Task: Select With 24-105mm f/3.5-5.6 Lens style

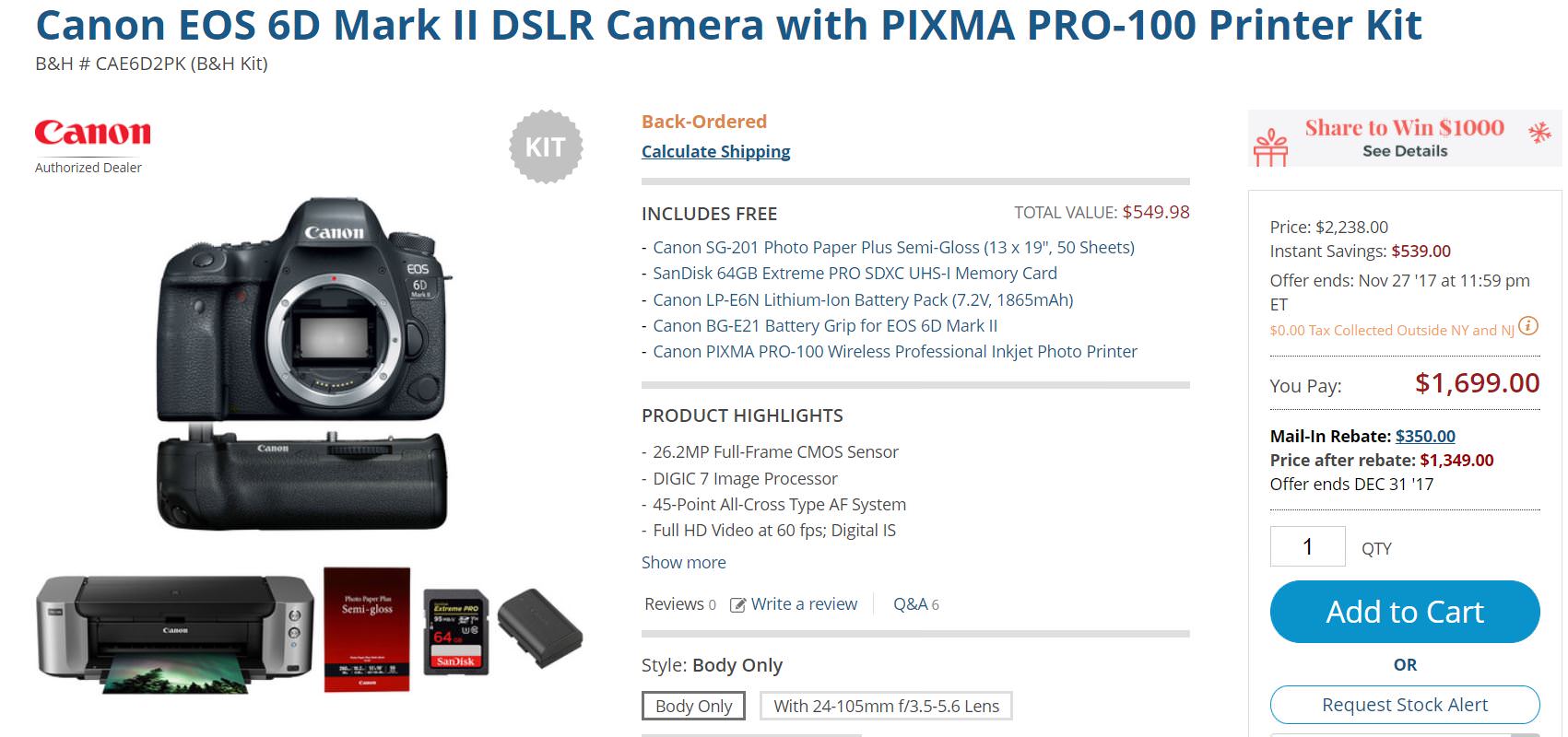Action: click(886, 706)
